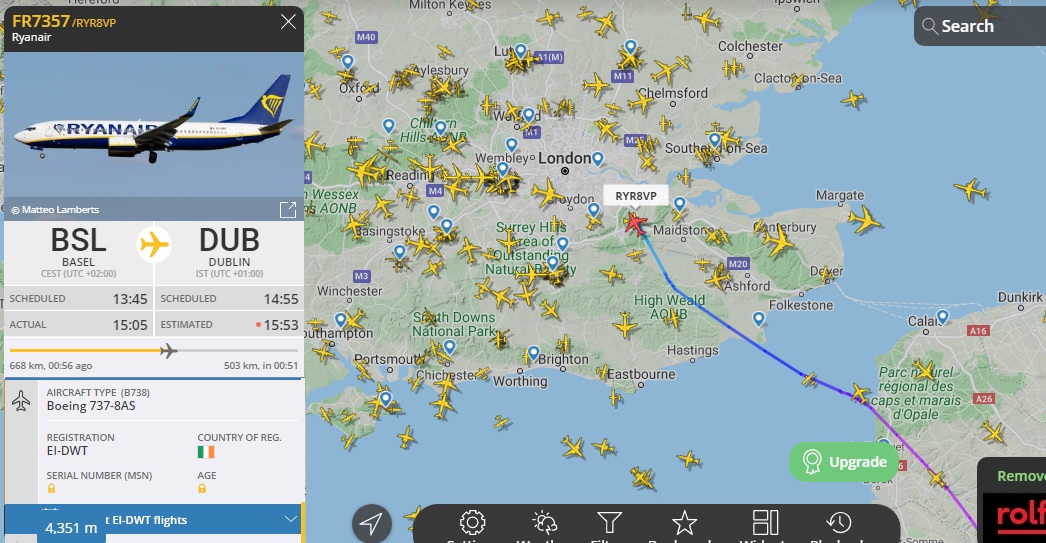
Task: Click the selected red aircraft RYR8VP
Action: click(x=636, y=223)
